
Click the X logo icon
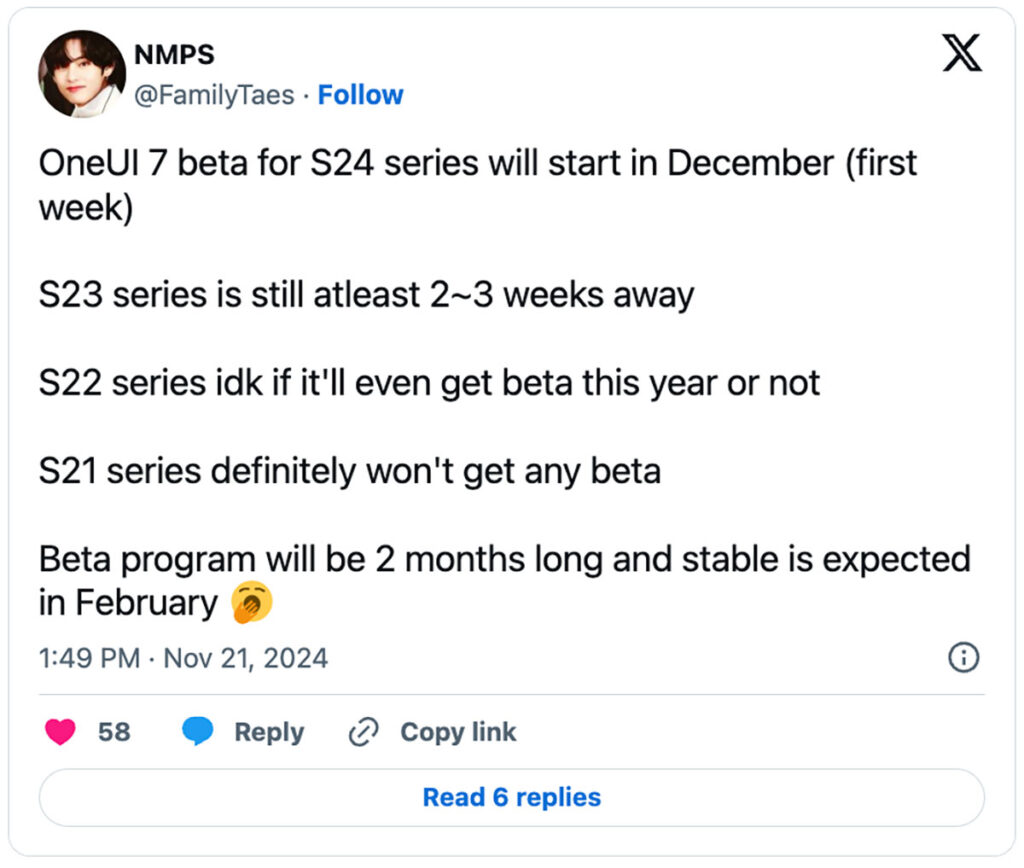click(x=961, y=53)
